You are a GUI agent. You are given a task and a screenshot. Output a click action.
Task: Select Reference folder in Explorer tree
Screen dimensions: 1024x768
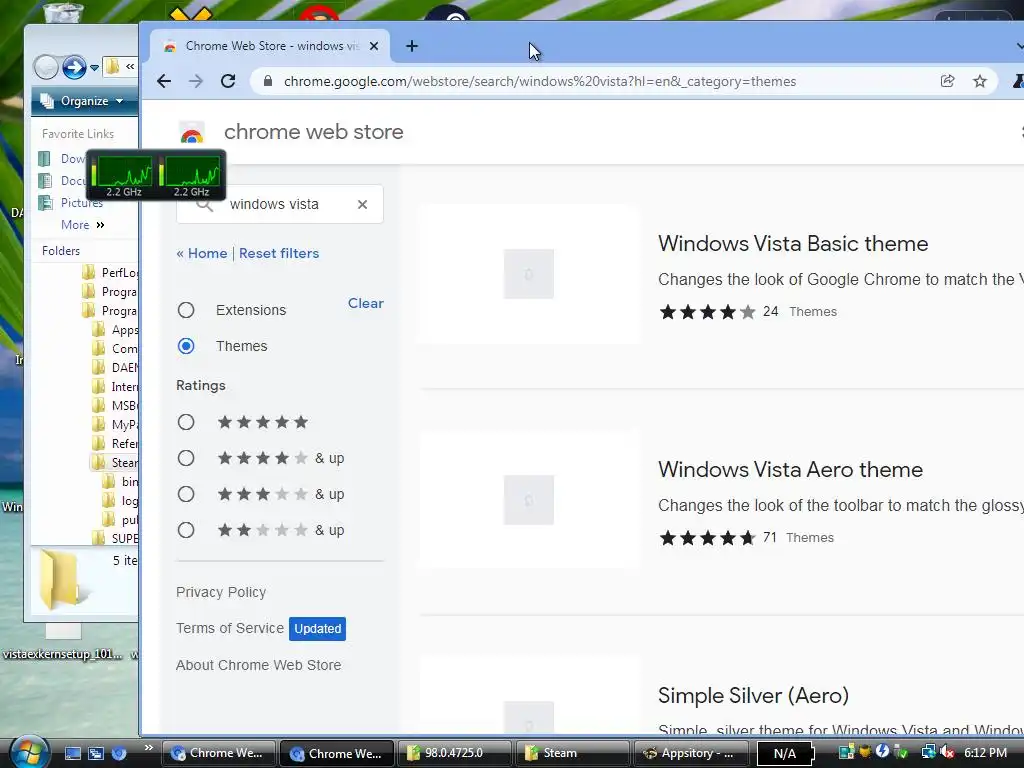pos(115,444)
